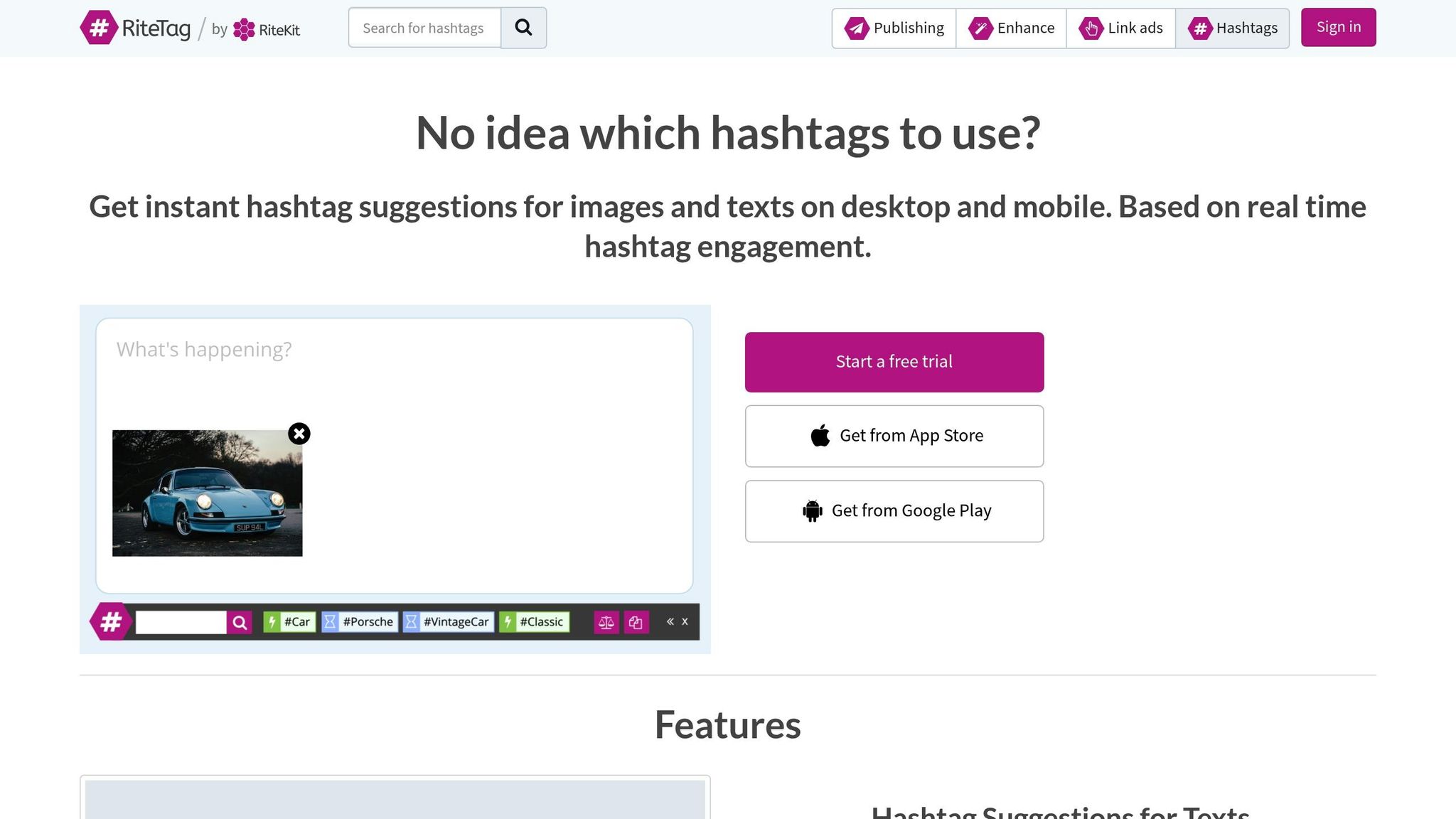The width and height of the screenshot is (1456, 819).
Task: Focus the Search for hashtags field
Action: [x=424, y=28]
